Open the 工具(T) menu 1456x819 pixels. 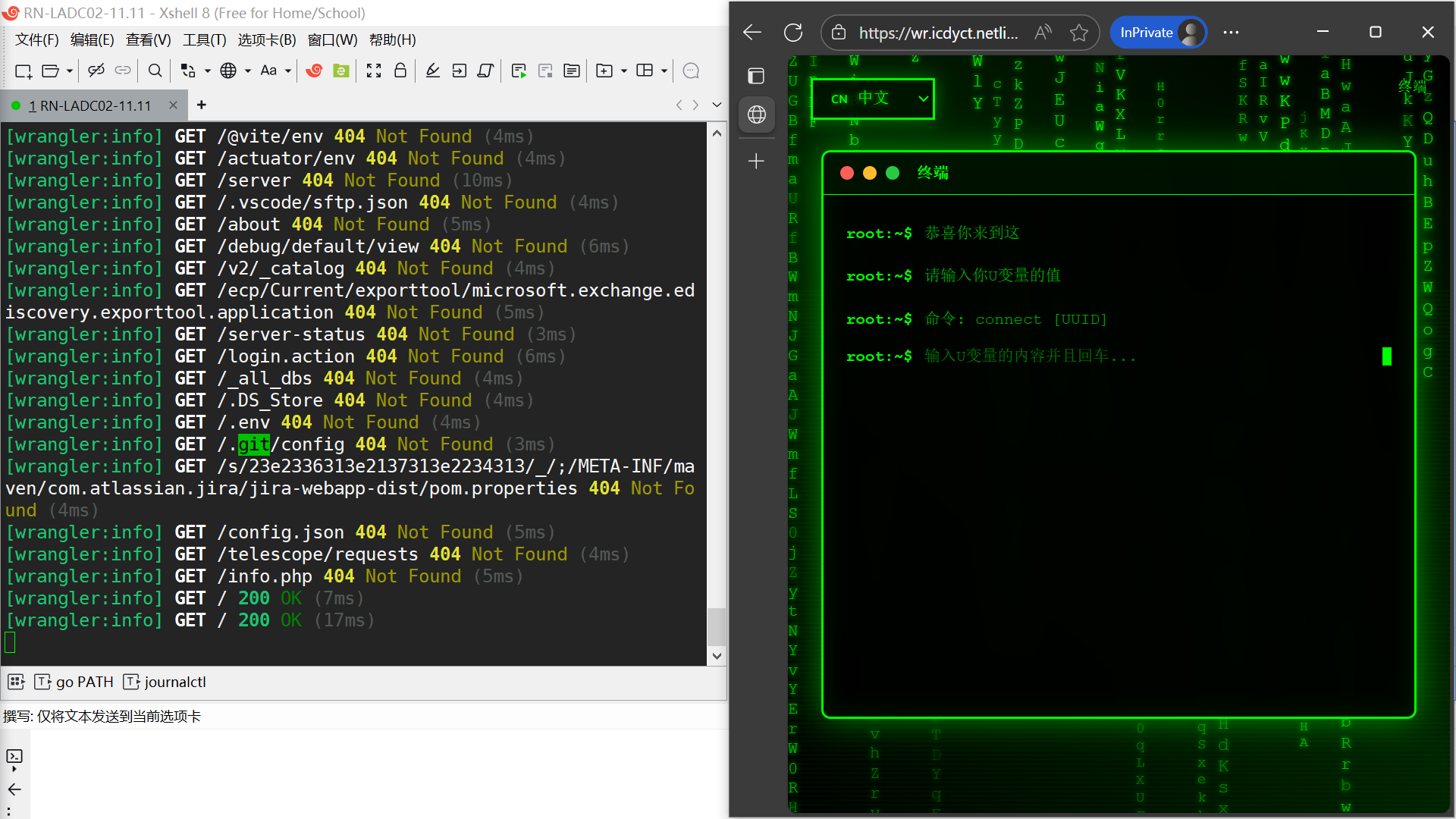click(204, 40)
